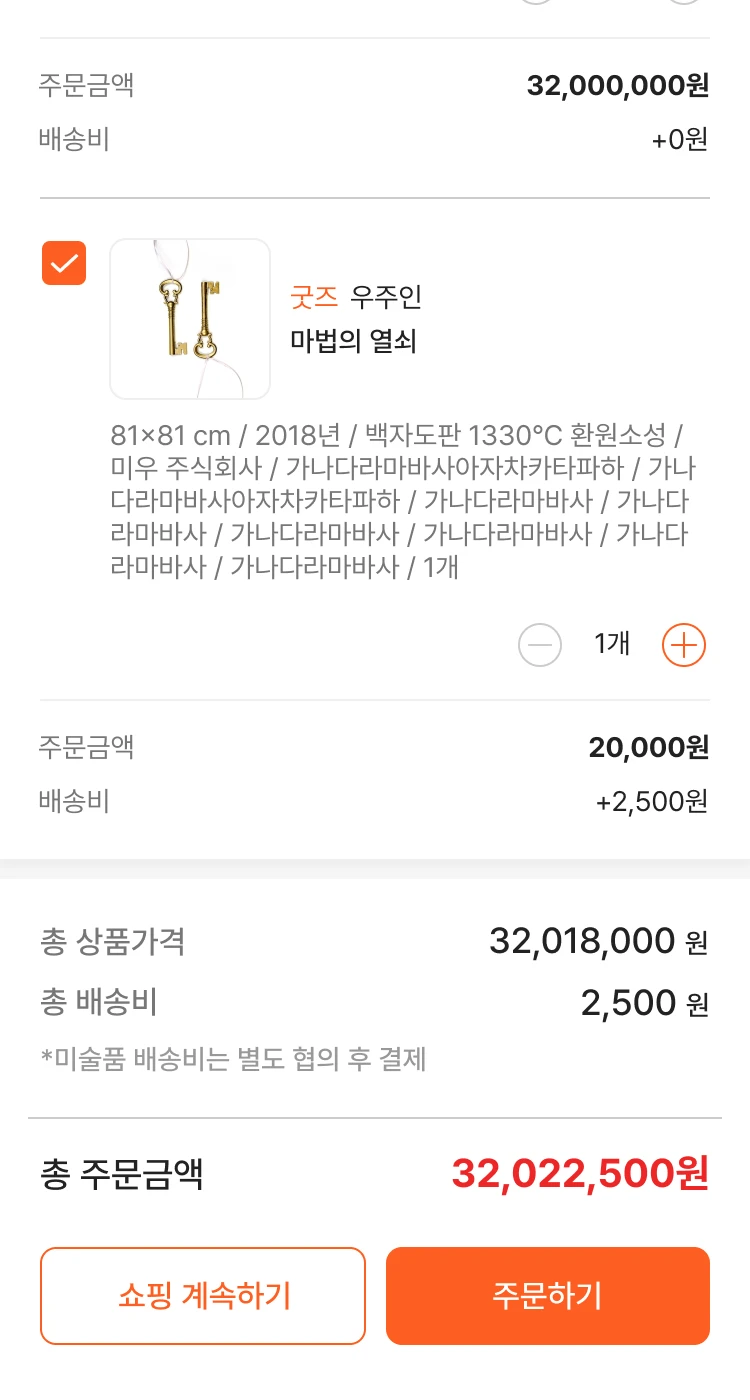Tap the 미술품 배송비 notice text
The image size is (750, 1400).
tap(234, 1059)
